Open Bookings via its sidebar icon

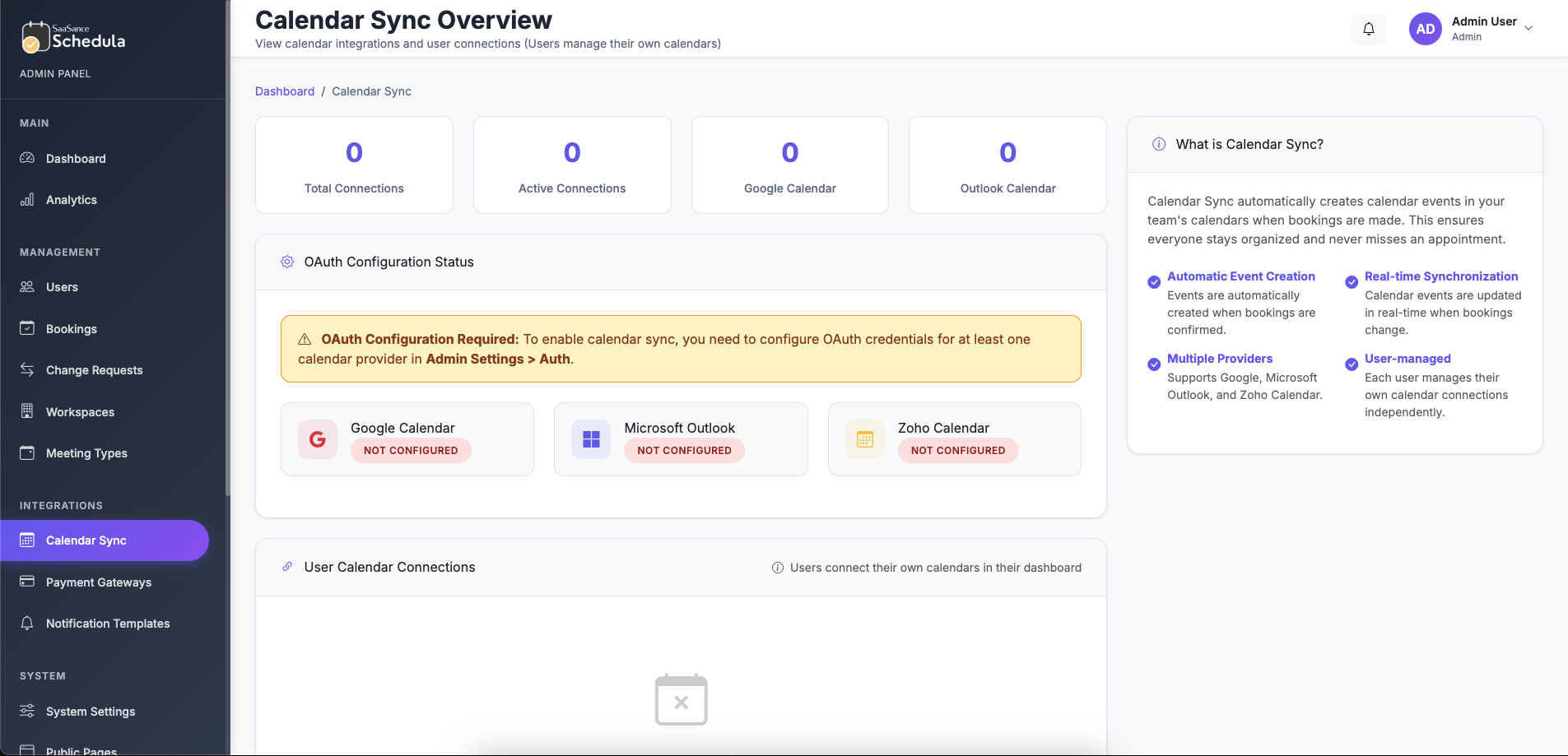[x=27, y=328]
